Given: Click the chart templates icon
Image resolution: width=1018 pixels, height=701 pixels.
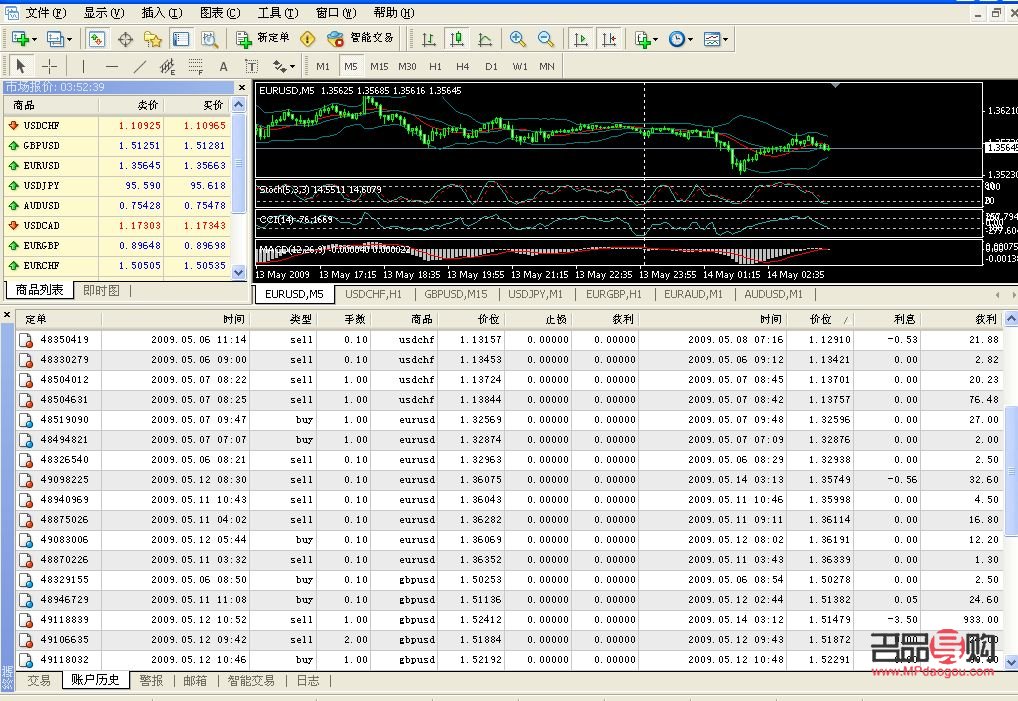Looking at the screenshot, I should [x=712, y=39].
